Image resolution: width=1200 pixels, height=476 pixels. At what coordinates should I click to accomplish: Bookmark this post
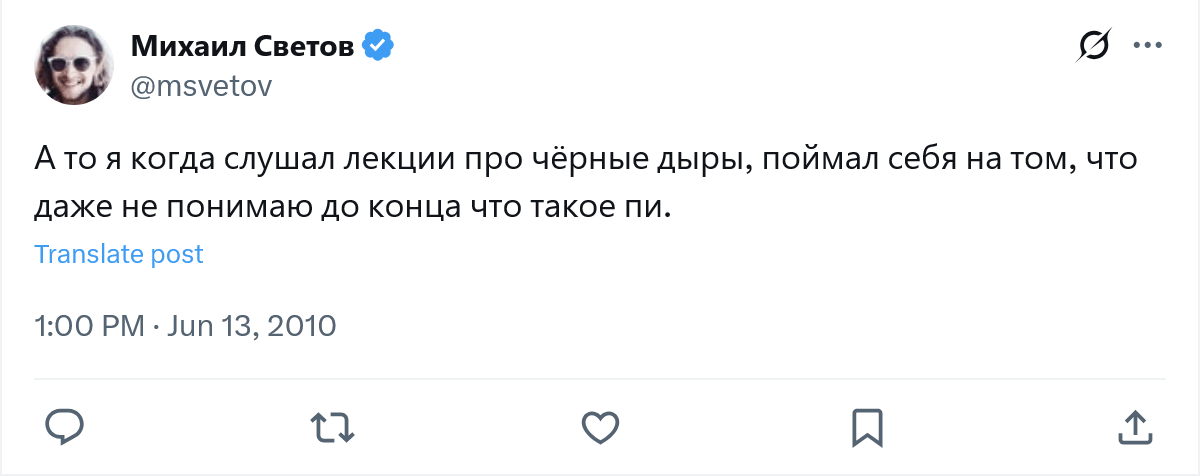pos(866,427)
